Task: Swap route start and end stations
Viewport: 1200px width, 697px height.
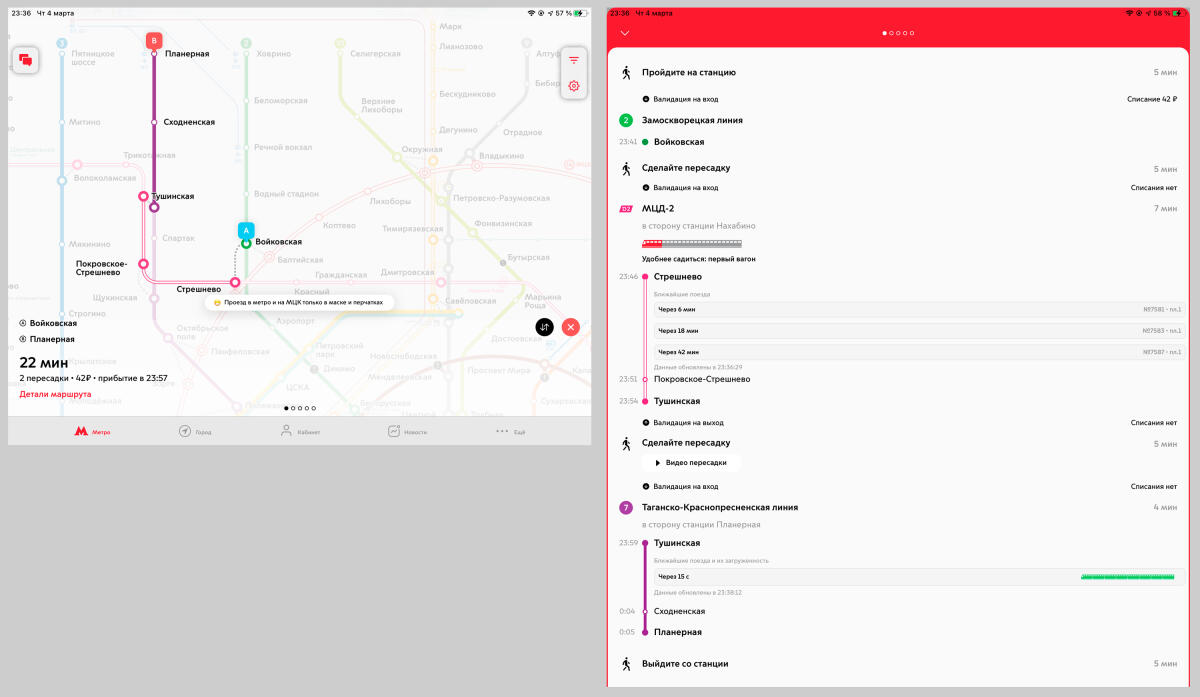Action: tap(544, 327)
